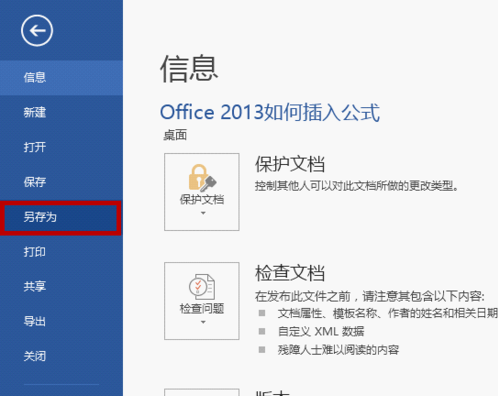Go to 共享 in the sidebar
This screenshot has height=396, width=498.
point(61,287)
